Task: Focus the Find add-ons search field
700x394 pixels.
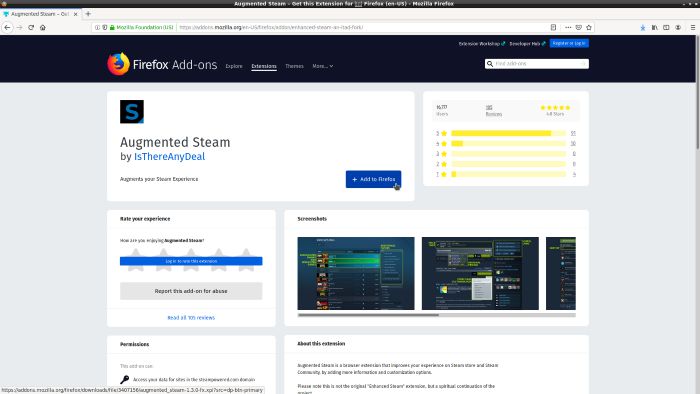Action: point(537,64)
